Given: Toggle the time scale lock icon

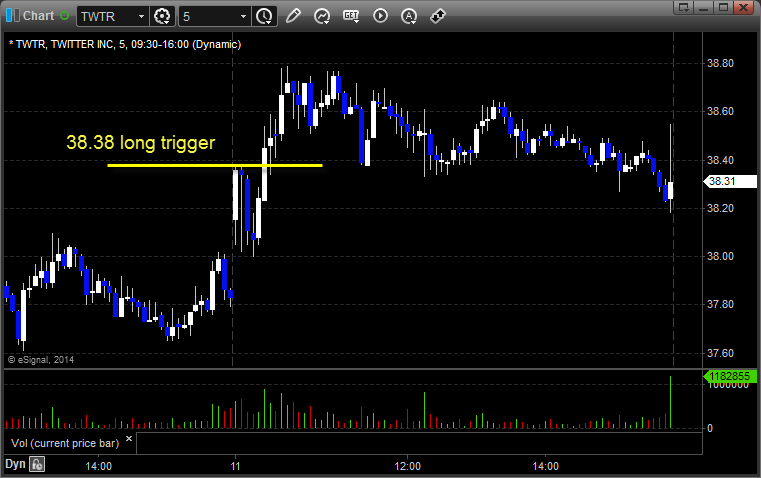Looking at the screenshot, I should 37,464.
